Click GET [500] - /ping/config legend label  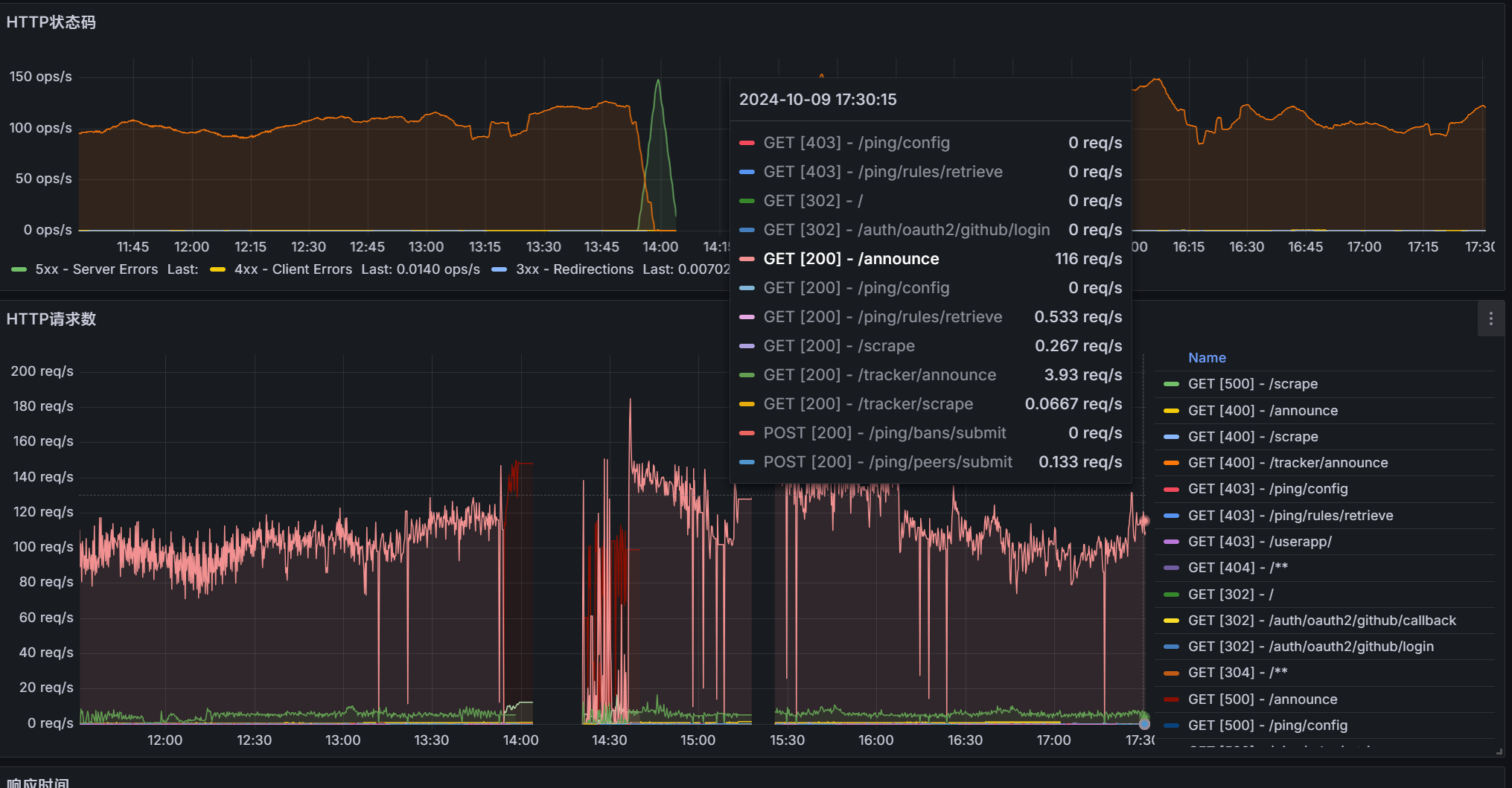[1267, 725]
